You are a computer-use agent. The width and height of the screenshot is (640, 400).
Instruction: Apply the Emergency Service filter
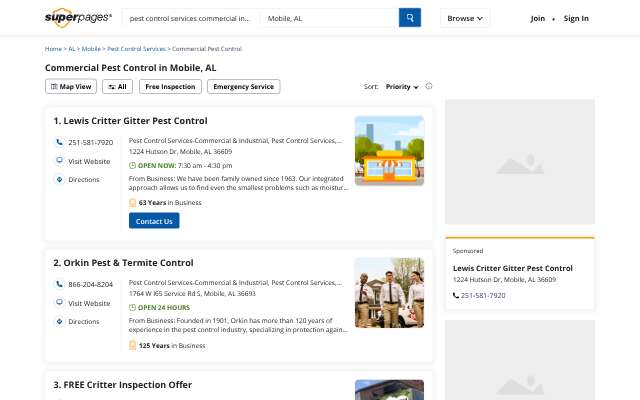tap(244, 87)
